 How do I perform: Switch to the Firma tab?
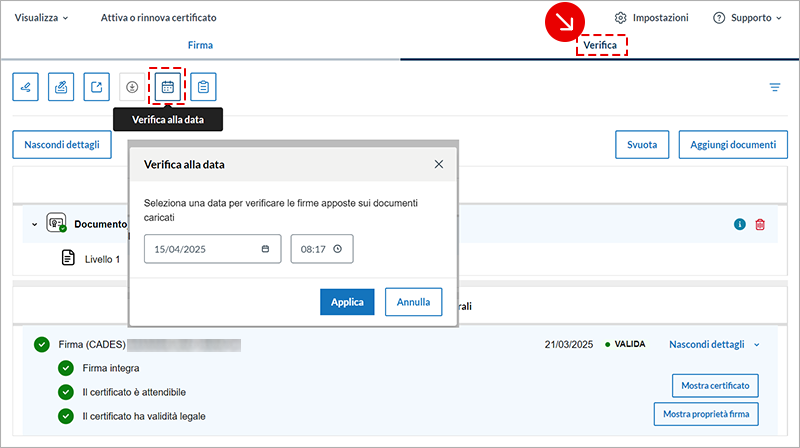(x=200, y=45)
